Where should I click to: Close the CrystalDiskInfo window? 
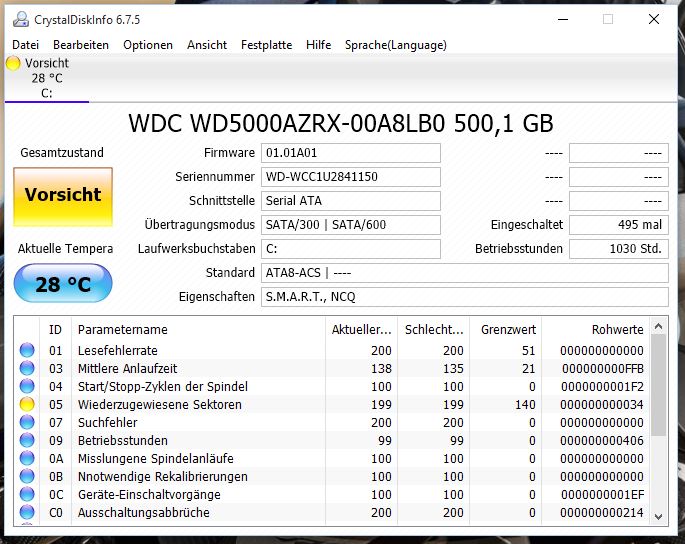654,19
